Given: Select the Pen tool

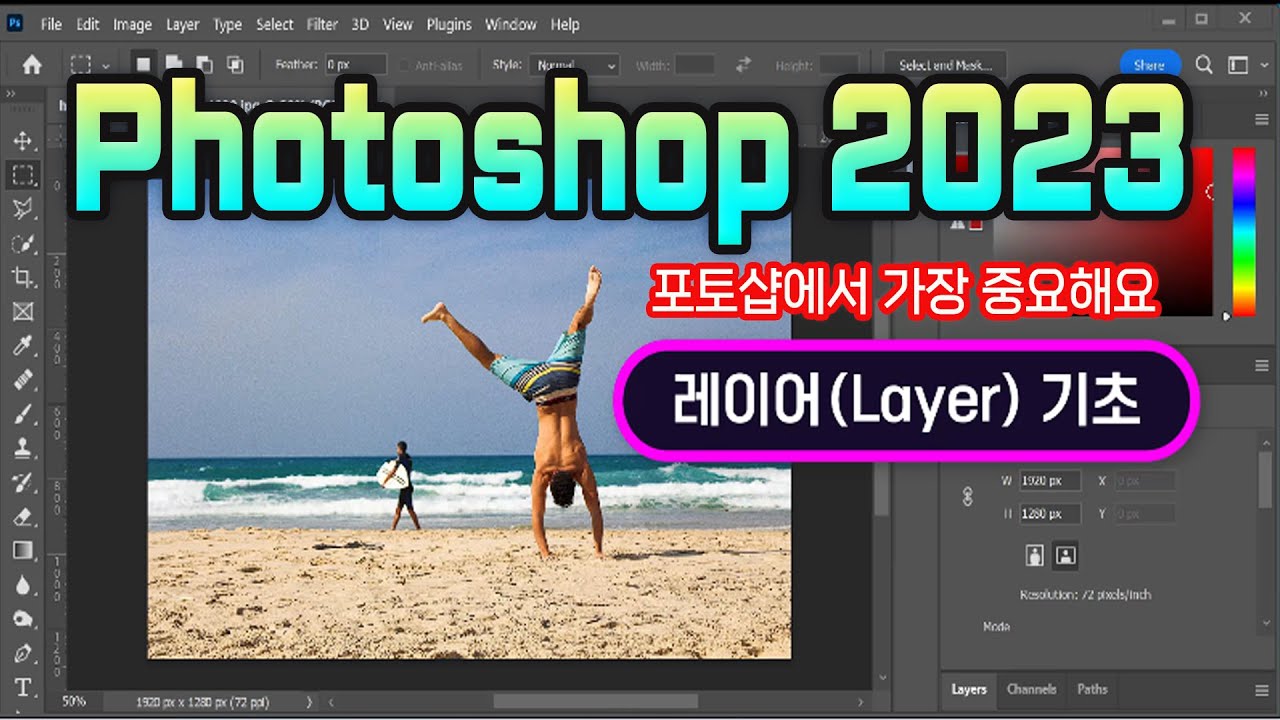Looking at the screenshot, I should click(x=23, y=653).
